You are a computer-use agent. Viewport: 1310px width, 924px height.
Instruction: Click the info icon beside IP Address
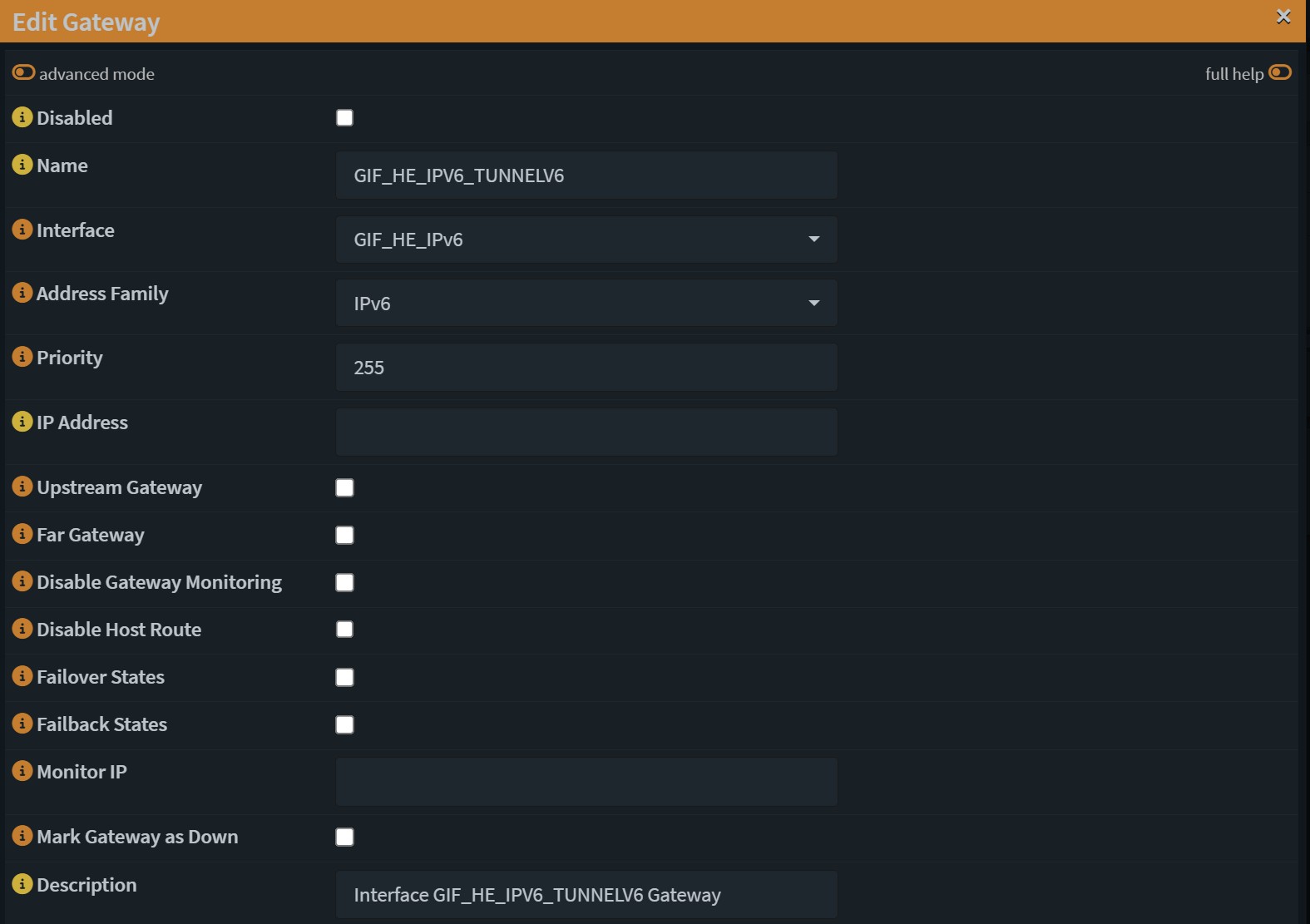(22, 422)
